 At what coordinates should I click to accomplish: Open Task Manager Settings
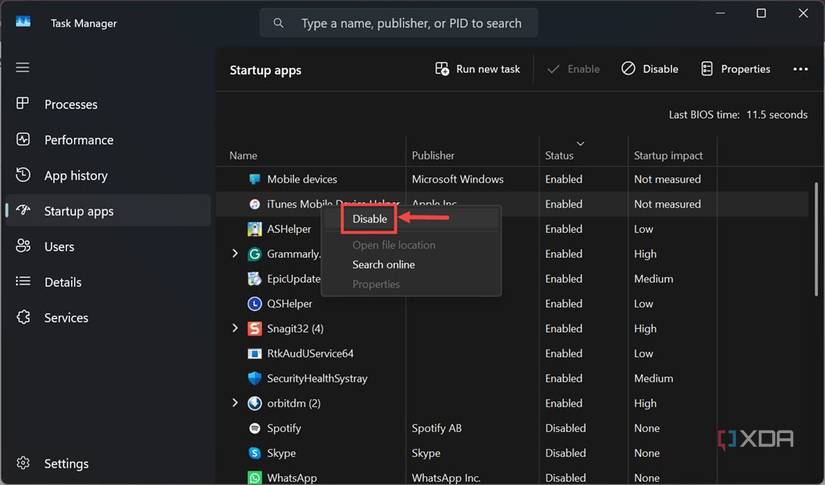click(x=66, y=463)
